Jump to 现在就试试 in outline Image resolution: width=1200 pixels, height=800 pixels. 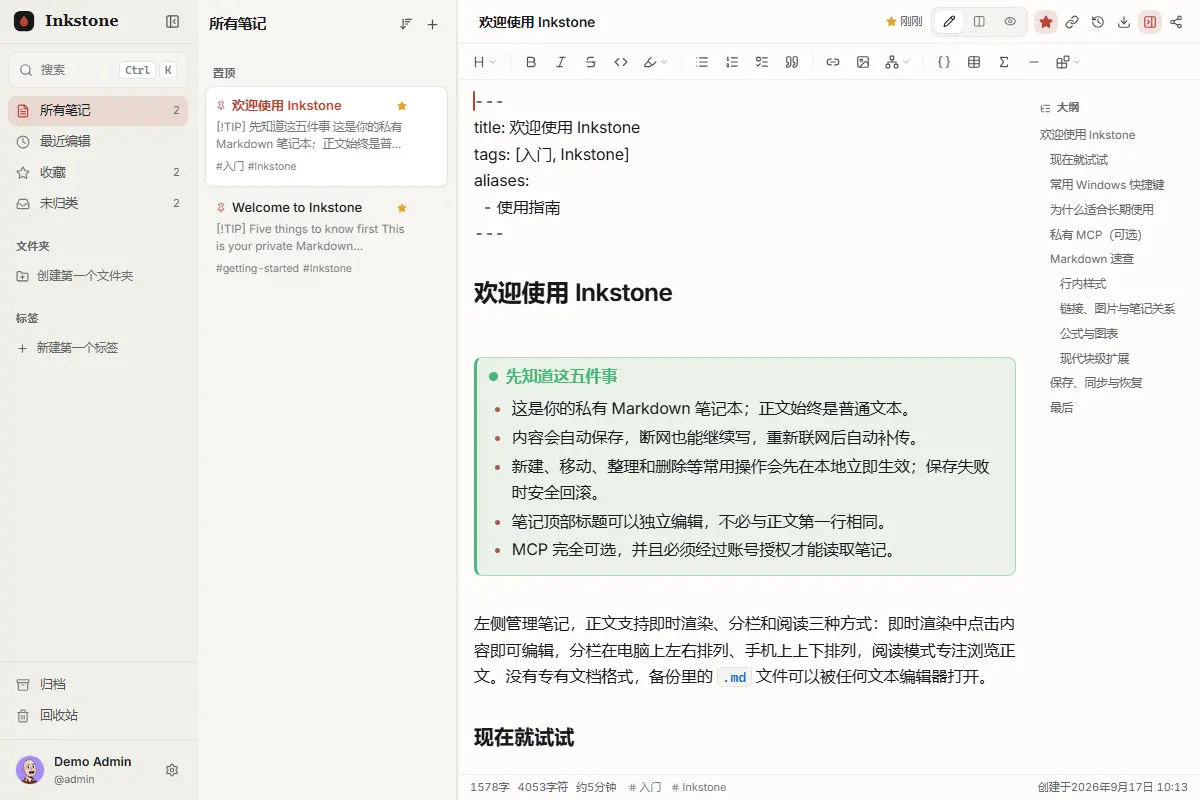point(1079,160)
